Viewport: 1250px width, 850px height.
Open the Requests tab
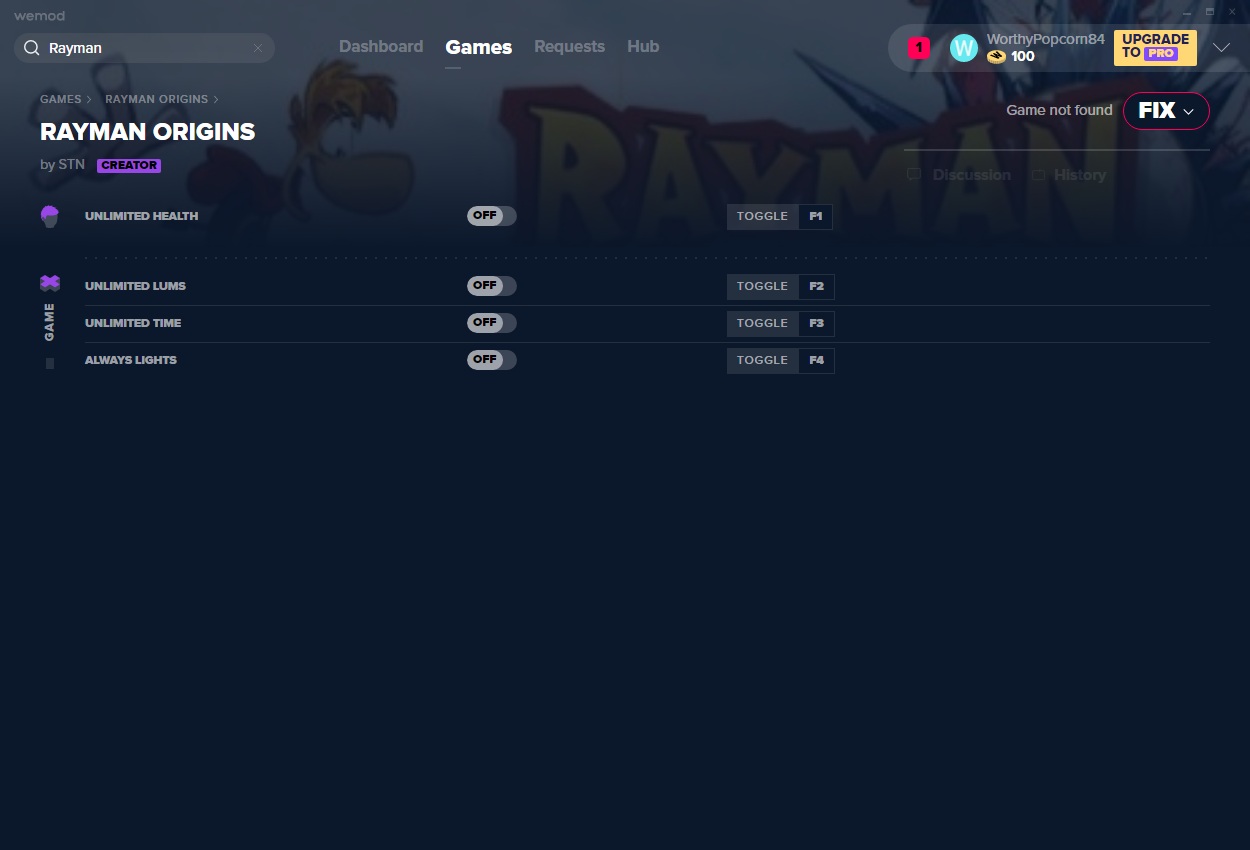(569, 47)
